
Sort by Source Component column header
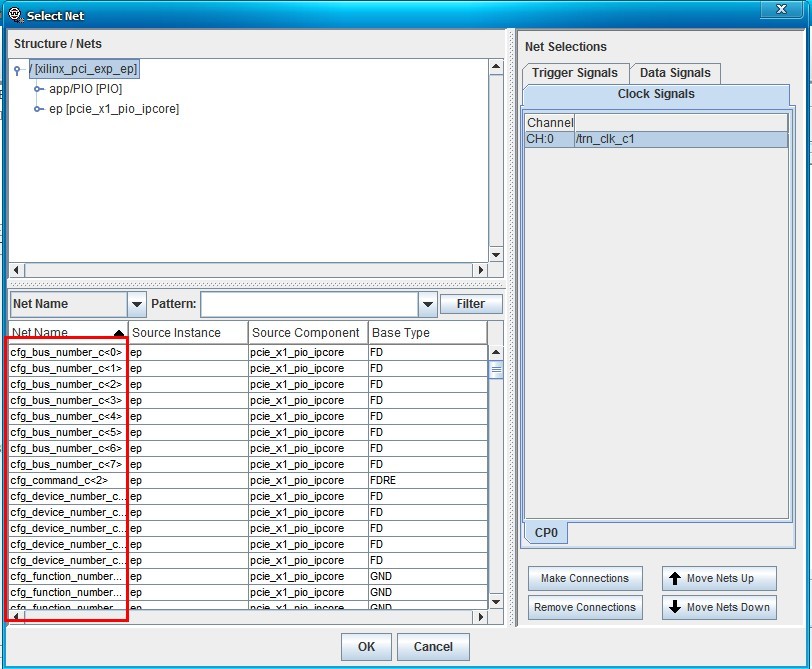click(308, 332)
